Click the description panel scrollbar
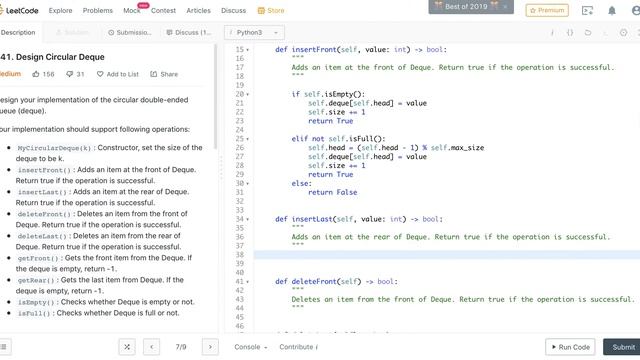 216,96
